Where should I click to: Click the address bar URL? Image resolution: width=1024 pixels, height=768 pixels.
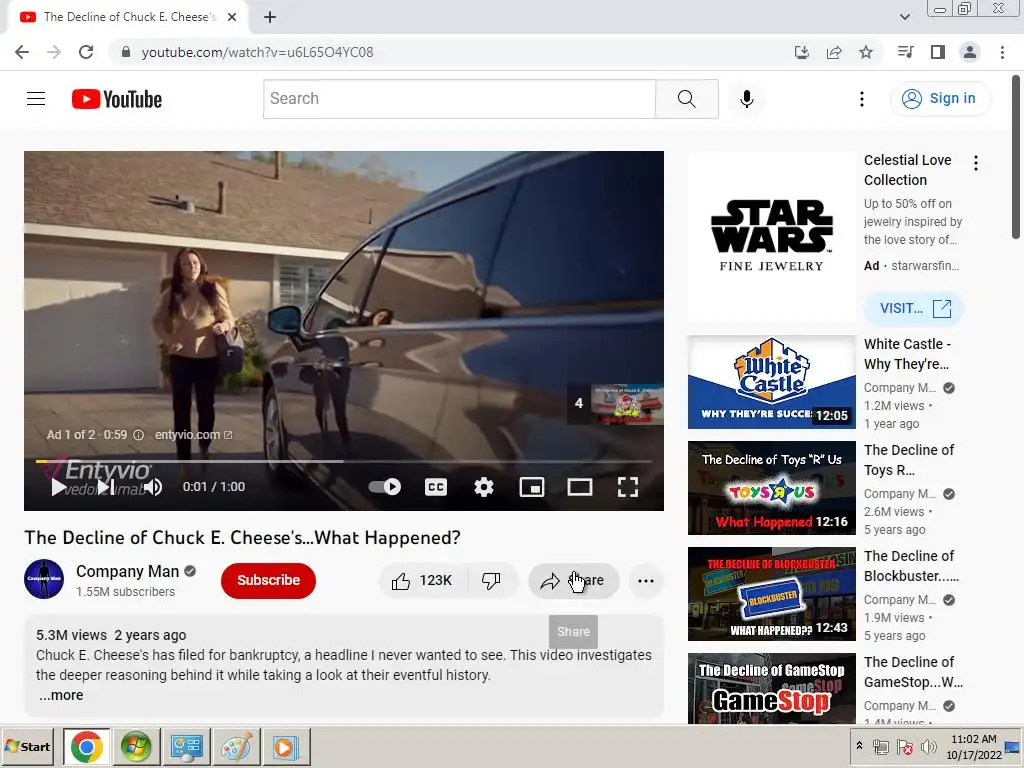click(257, 52)
